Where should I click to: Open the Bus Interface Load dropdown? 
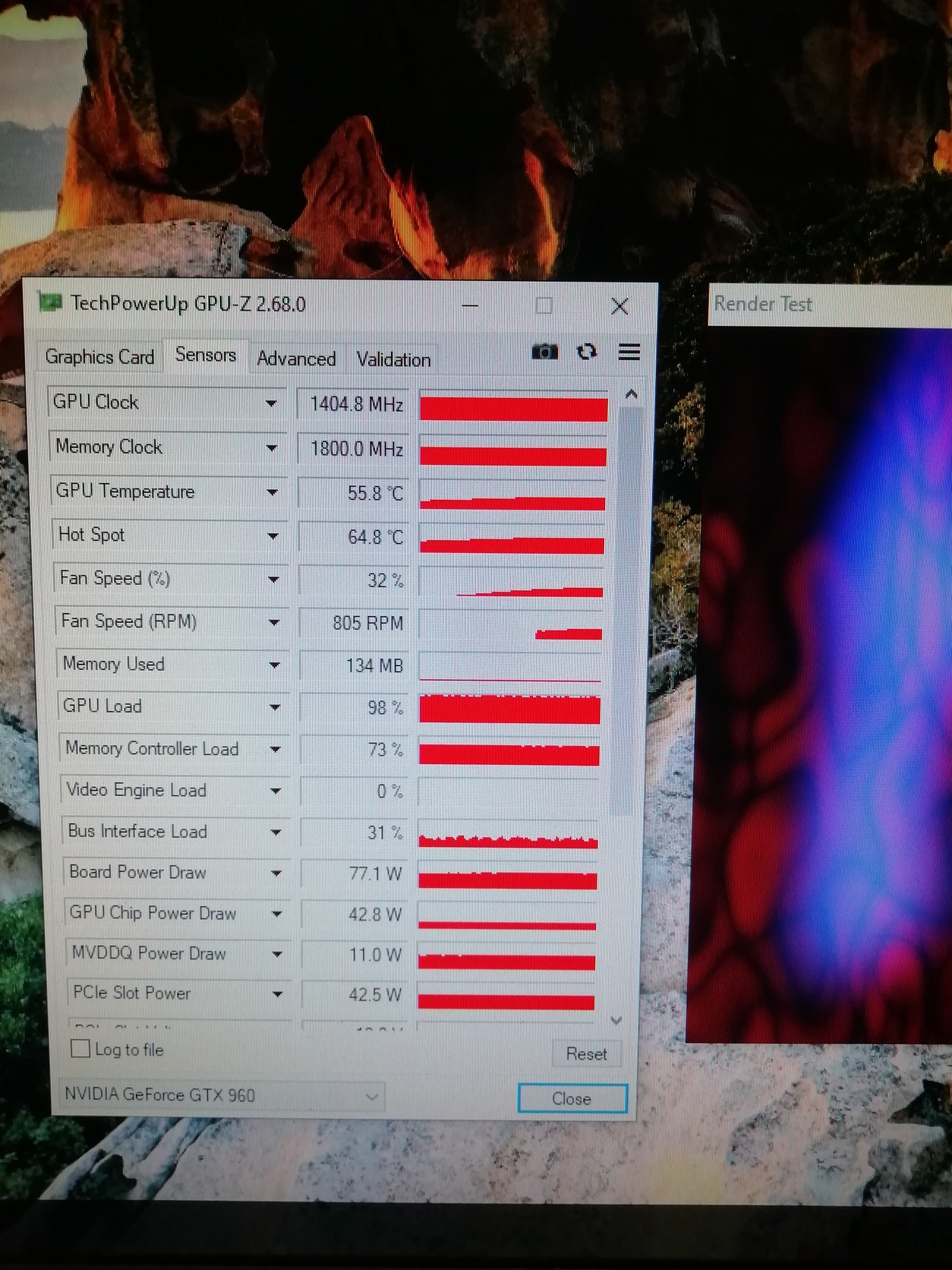click(276, 832)
